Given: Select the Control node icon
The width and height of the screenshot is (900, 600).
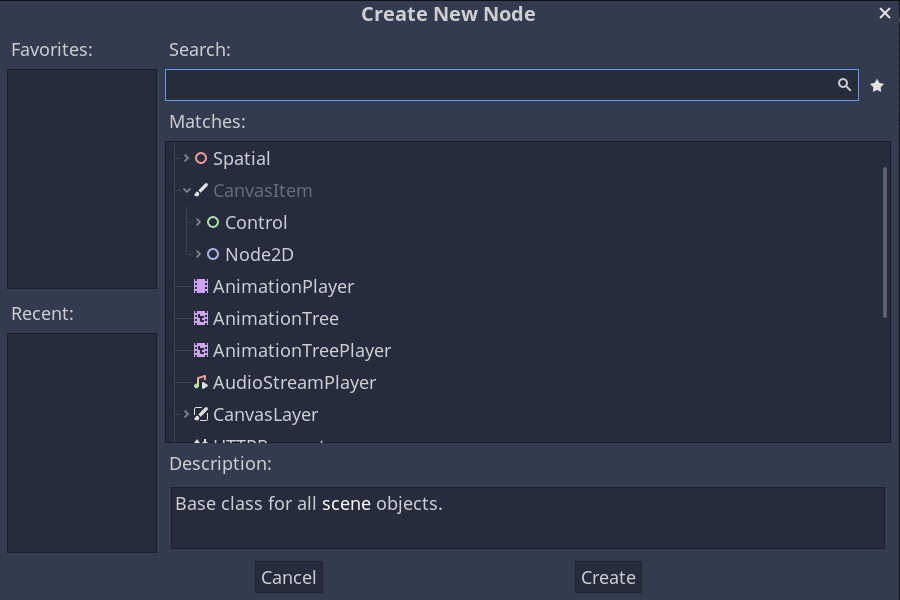Looking at the screenshot, I should pos(213,222).
